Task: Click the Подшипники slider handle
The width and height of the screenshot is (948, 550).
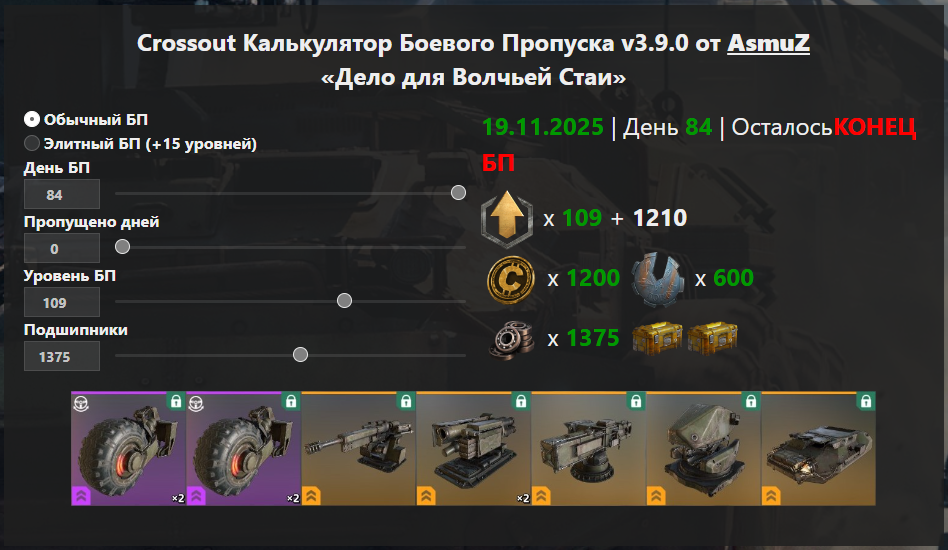Action: click(x=300, y=355)
